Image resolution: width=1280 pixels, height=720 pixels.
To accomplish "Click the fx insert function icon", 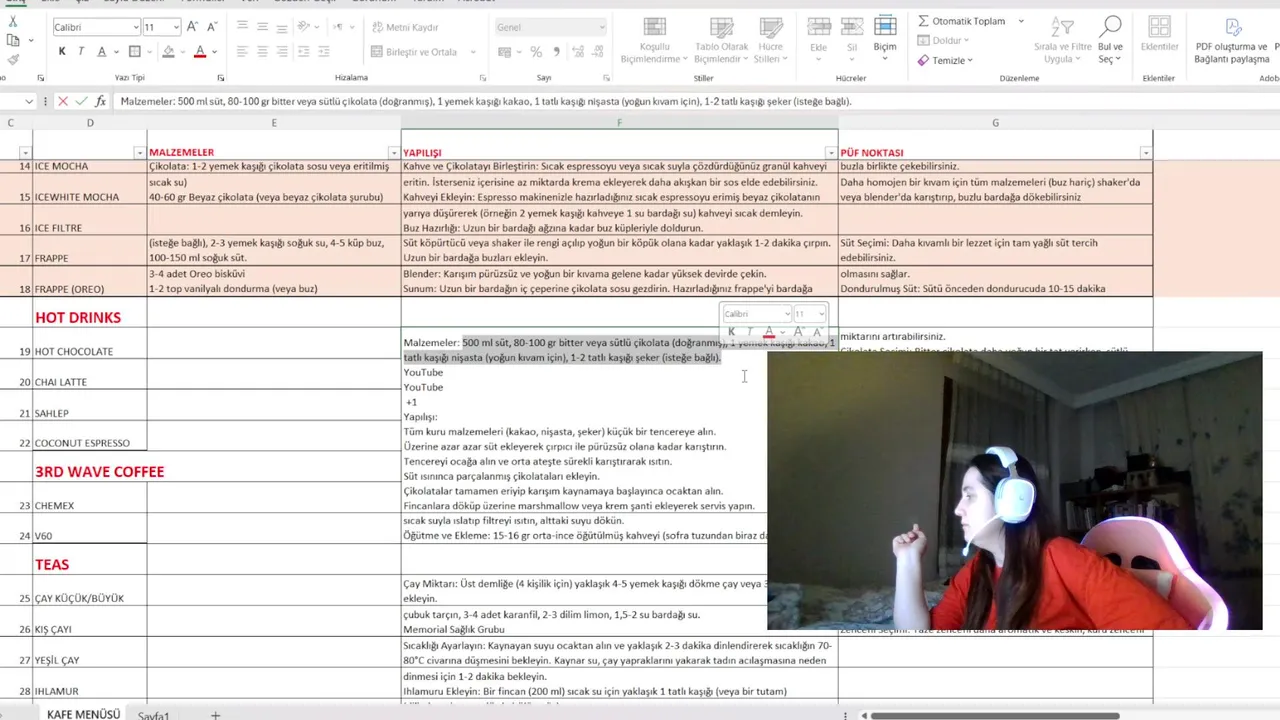I will (x=100, y=101).
